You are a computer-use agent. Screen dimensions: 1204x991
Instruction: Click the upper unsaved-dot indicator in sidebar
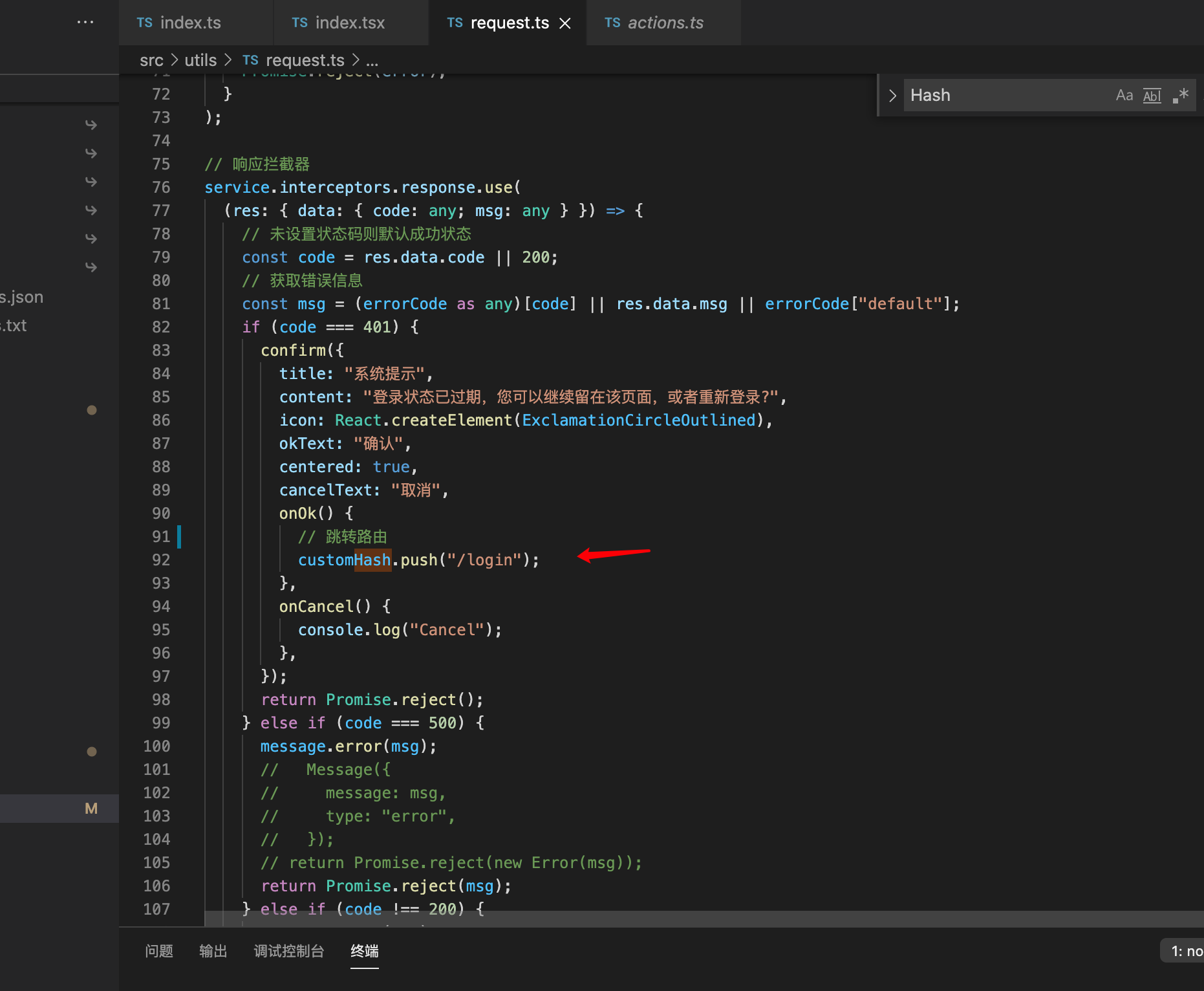pos(92,410)
